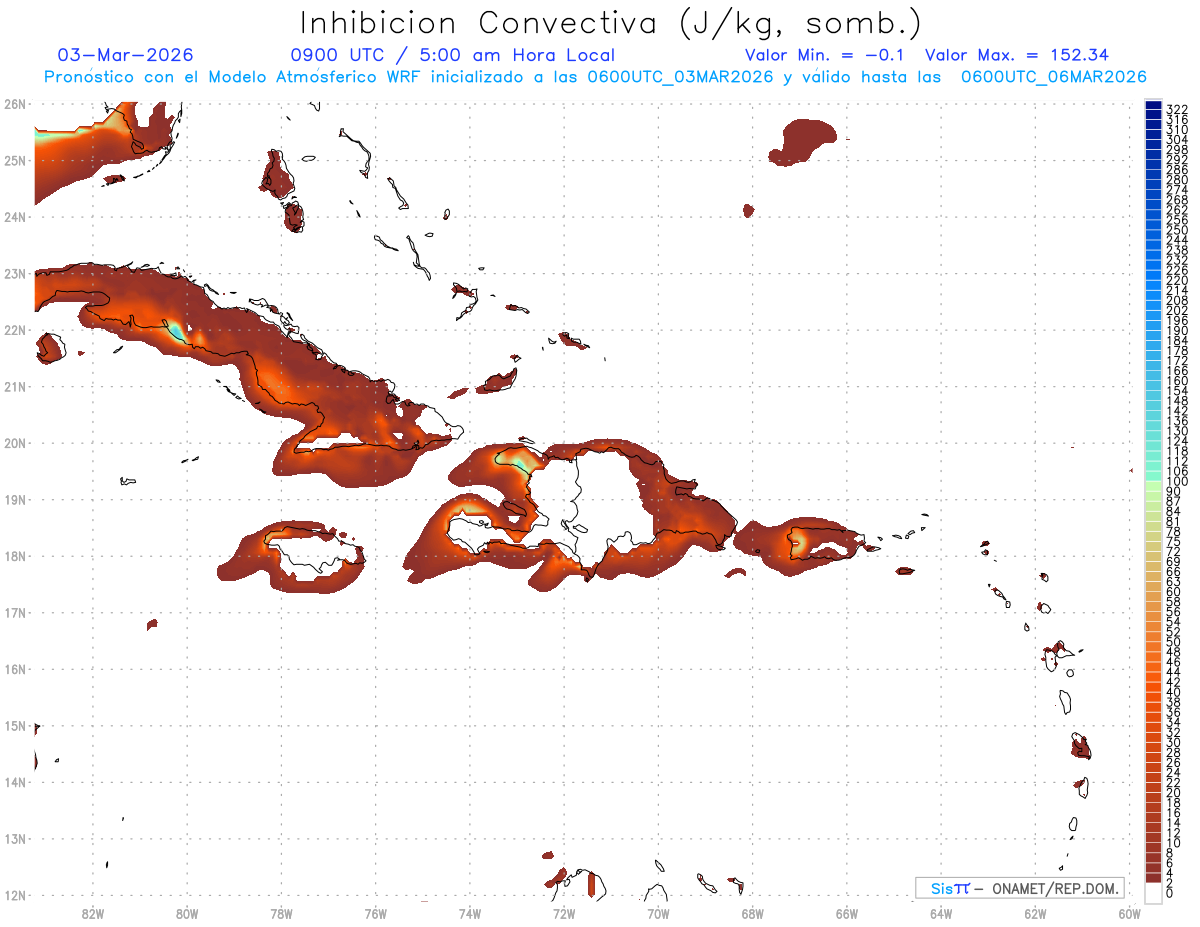Click the '14N' latitude label
Viewport: 1200px width, 927px height.
[x=15, y=782]
